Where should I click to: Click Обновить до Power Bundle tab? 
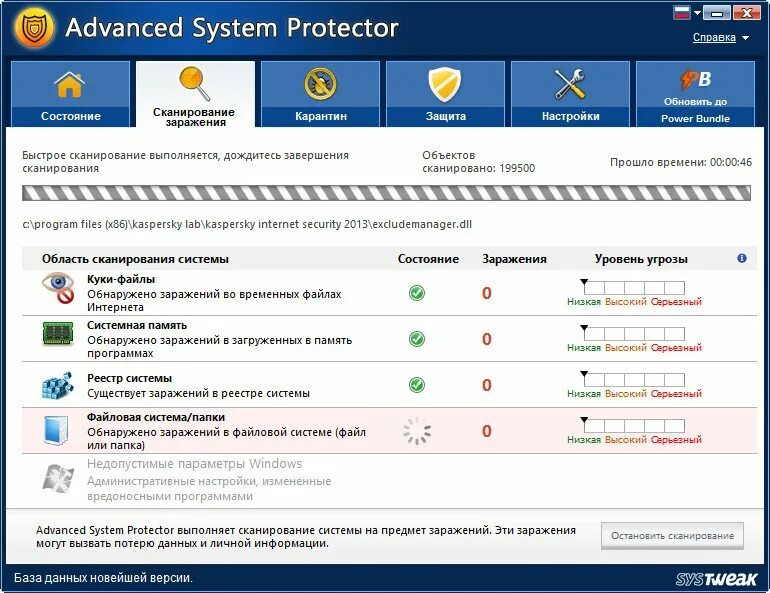(695, 94)
